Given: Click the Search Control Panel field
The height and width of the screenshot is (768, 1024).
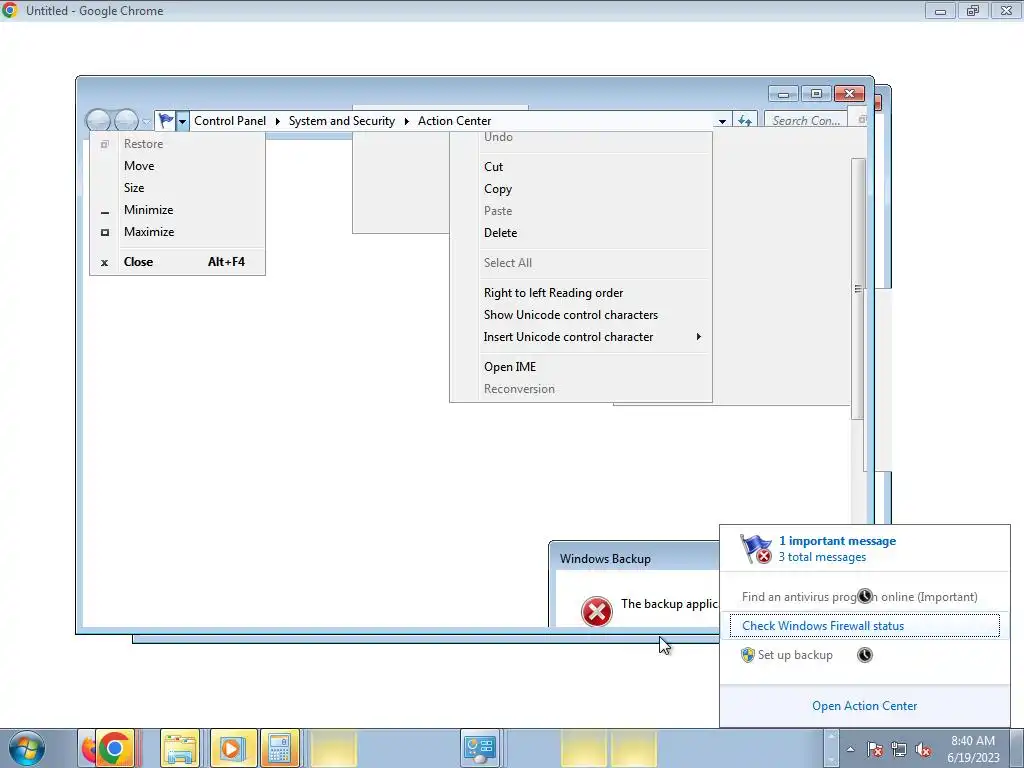Looking at the screenshot, I should (x=806, y=121).
